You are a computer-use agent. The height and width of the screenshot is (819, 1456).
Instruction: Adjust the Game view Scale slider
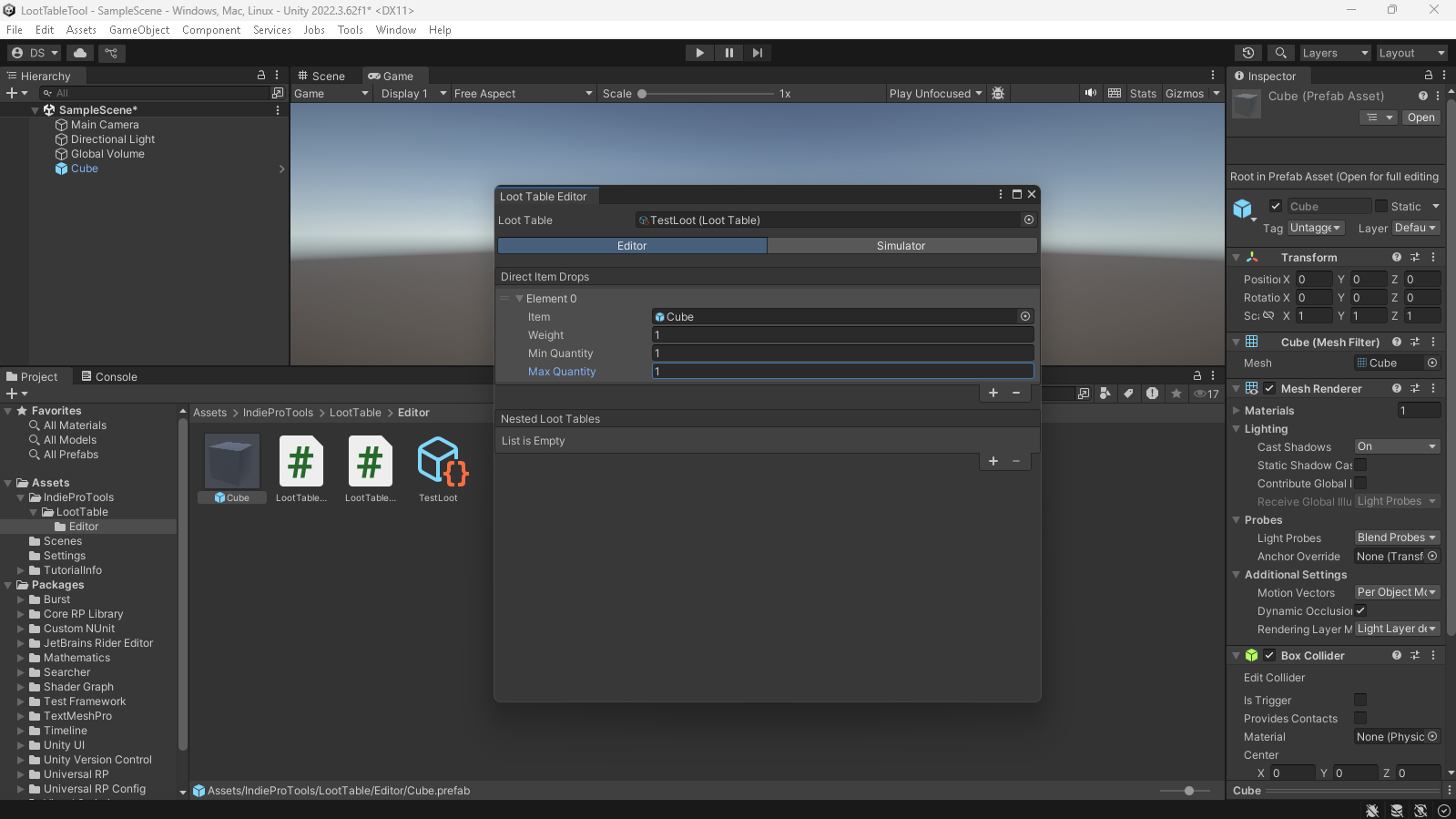706,93
